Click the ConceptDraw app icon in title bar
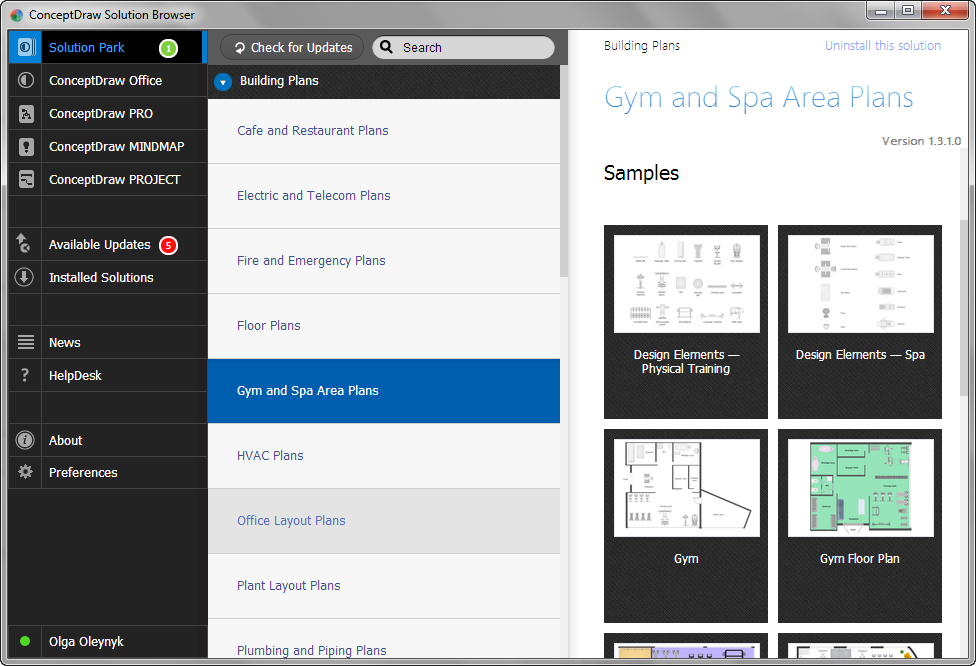The image size is (976, 666). click(x=17, y=14)
